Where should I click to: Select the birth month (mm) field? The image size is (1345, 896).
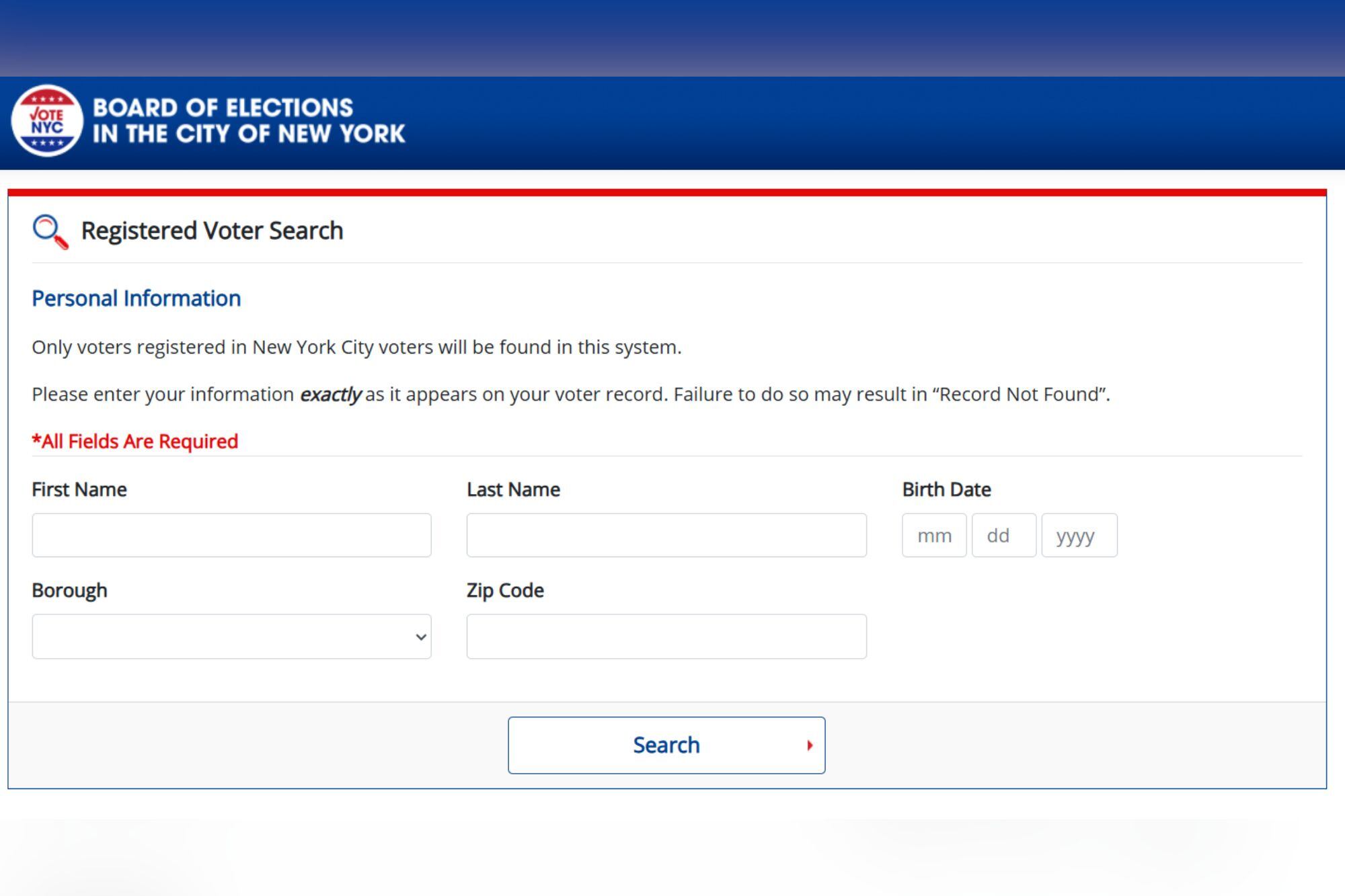click(x=933, y=535)
